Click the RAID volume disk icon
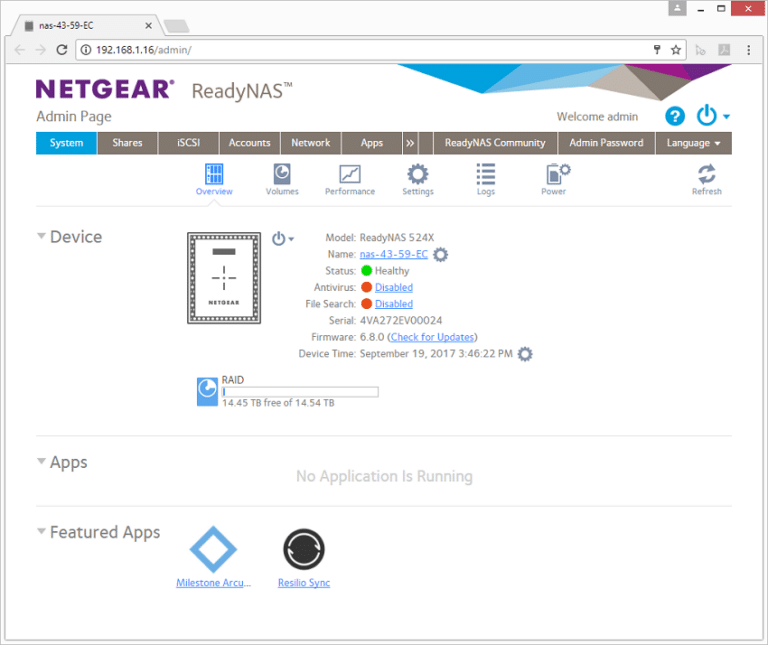This screenshot has height=645, width=768. click(x=207, y=391)
